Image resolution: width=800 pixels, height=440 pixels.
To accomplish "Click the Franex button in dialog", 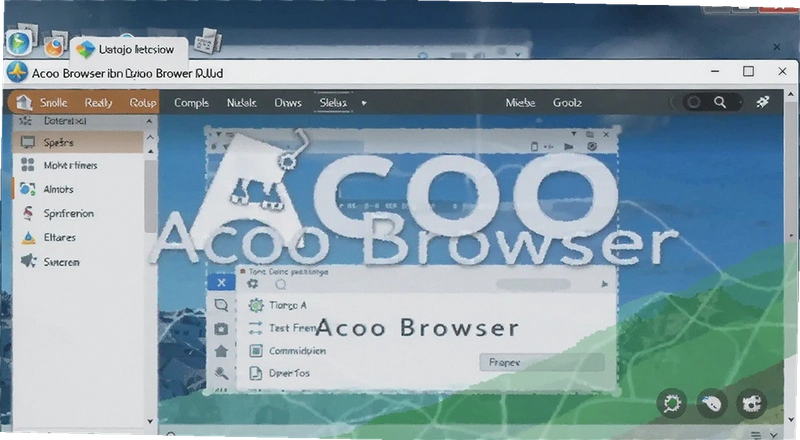I will click(542, 362).
